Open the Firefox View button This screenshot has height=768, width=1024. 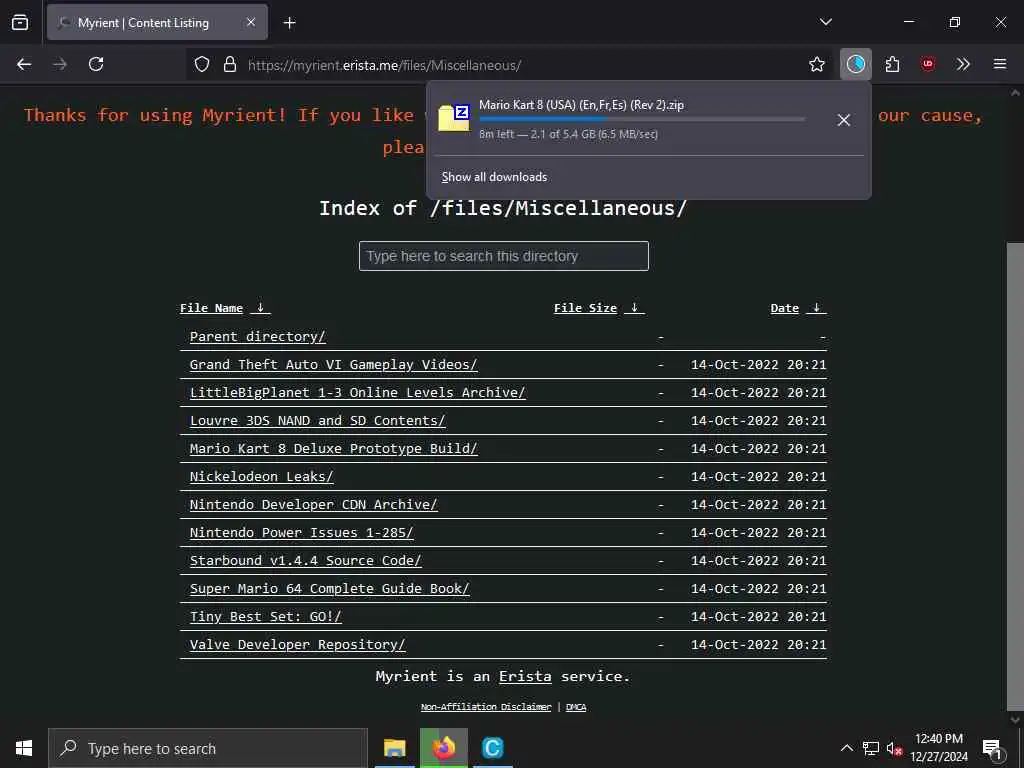[x=20, y=22]
